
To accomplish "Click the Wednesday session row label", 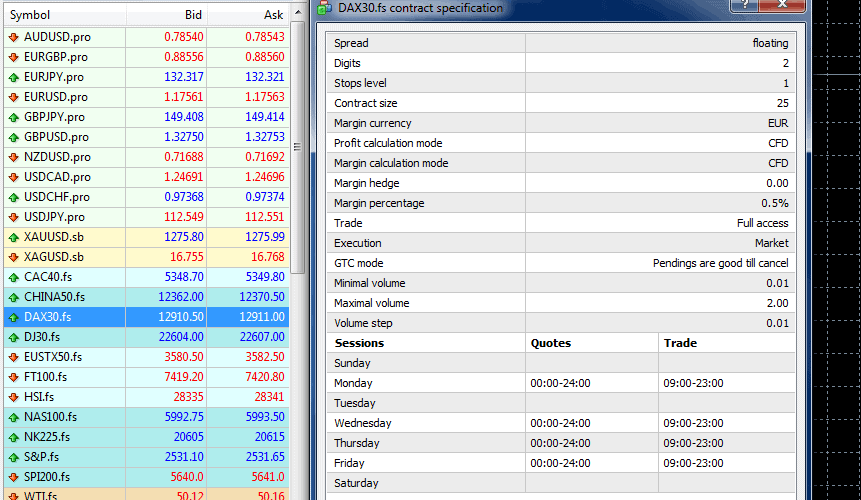I will click(362, 424).
